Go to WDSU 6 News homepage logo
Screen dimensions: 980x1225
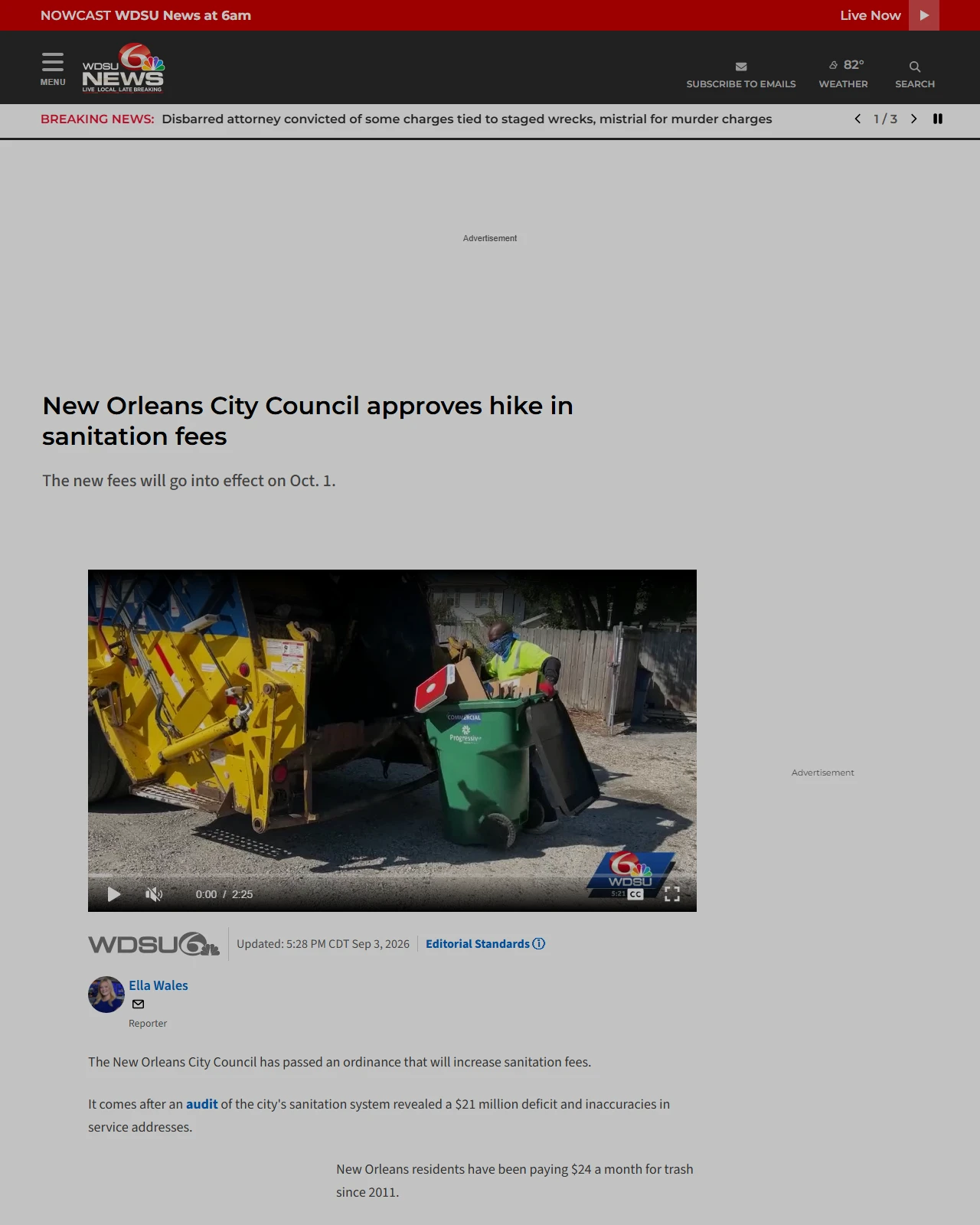(x=123, y=68)
